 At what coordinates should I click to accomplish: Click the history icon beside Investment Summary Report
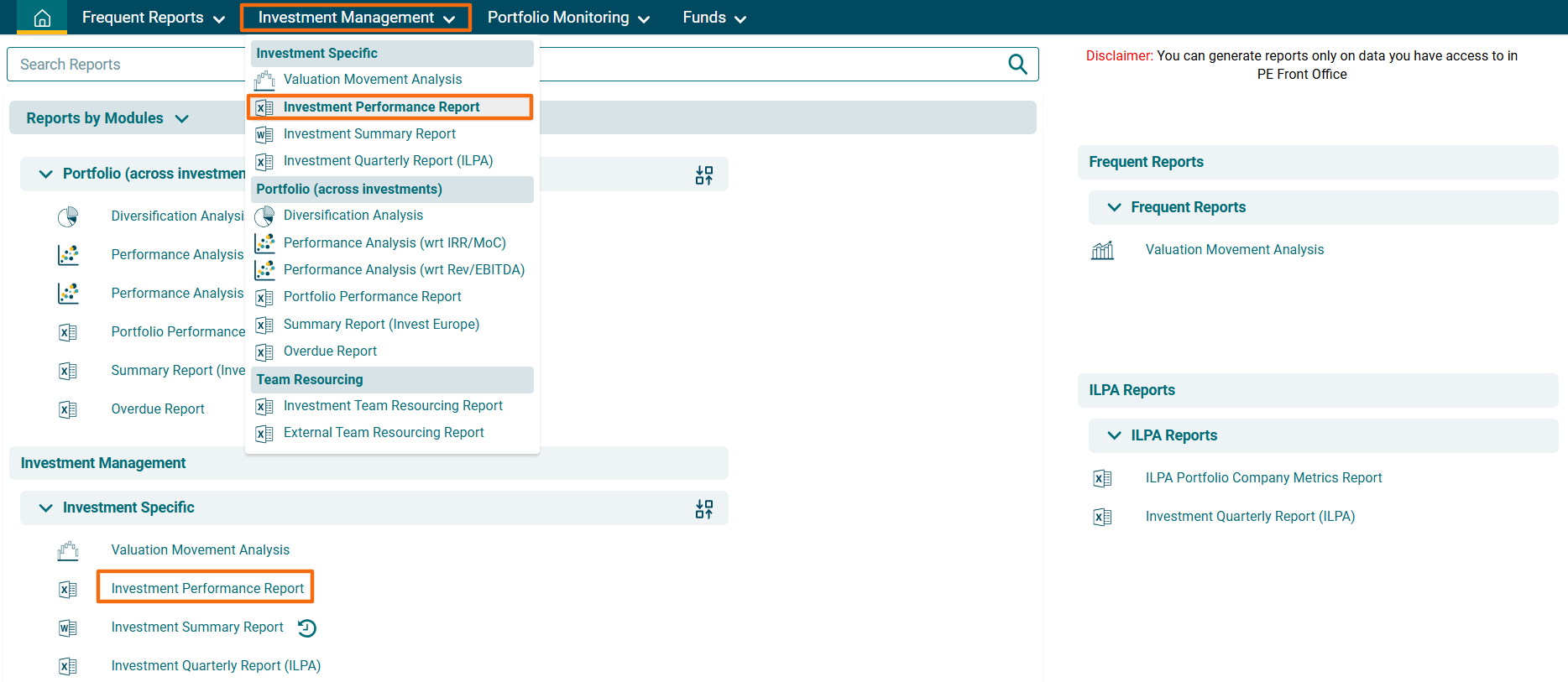[x=307, y=627]
